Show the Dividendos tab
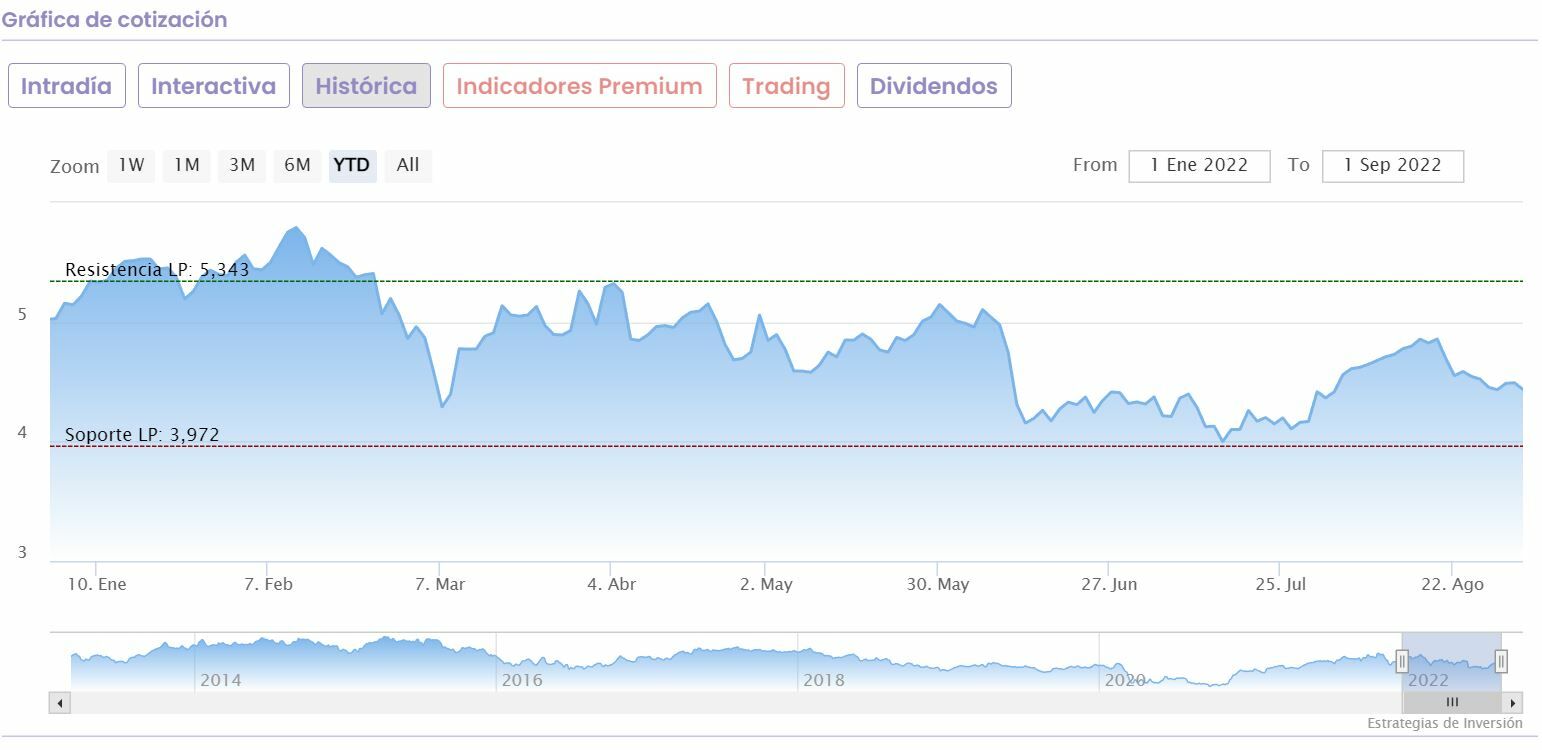Viewport: 1542px width, 750px height. 934,86
